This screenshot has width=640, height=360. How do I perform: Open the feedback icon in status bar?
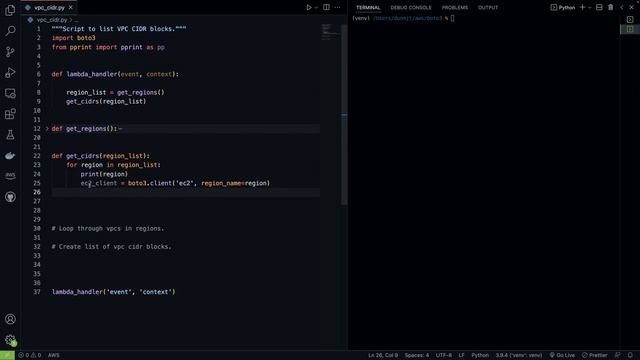618,355
